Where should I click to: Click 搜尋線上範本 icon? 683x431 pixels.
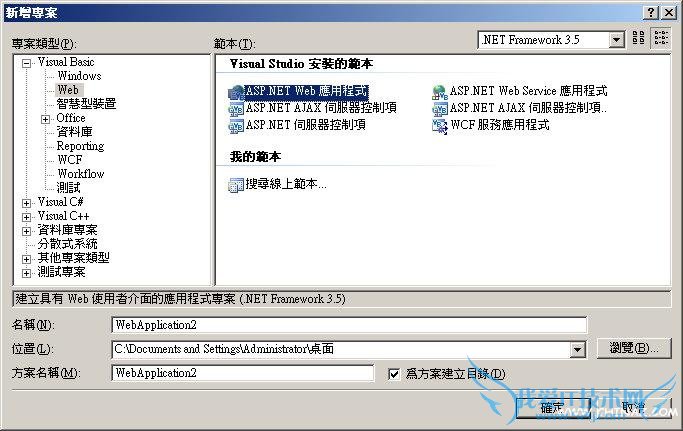236,185
